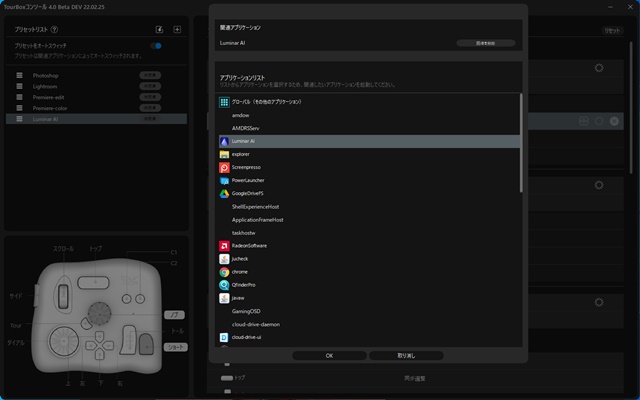This screenshot has width=640, height=400.
Task: Select the AMDRSServ application row
Action: point(369,128)
